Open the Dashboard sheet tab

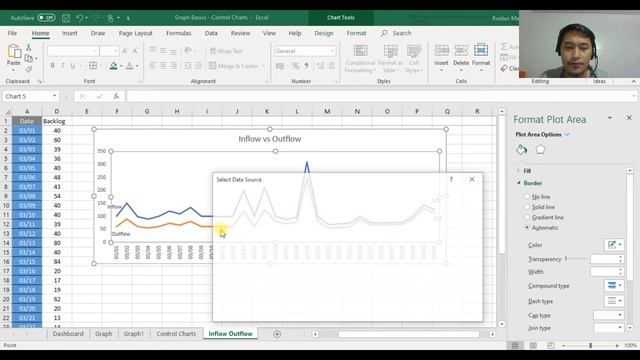point(68,334)
